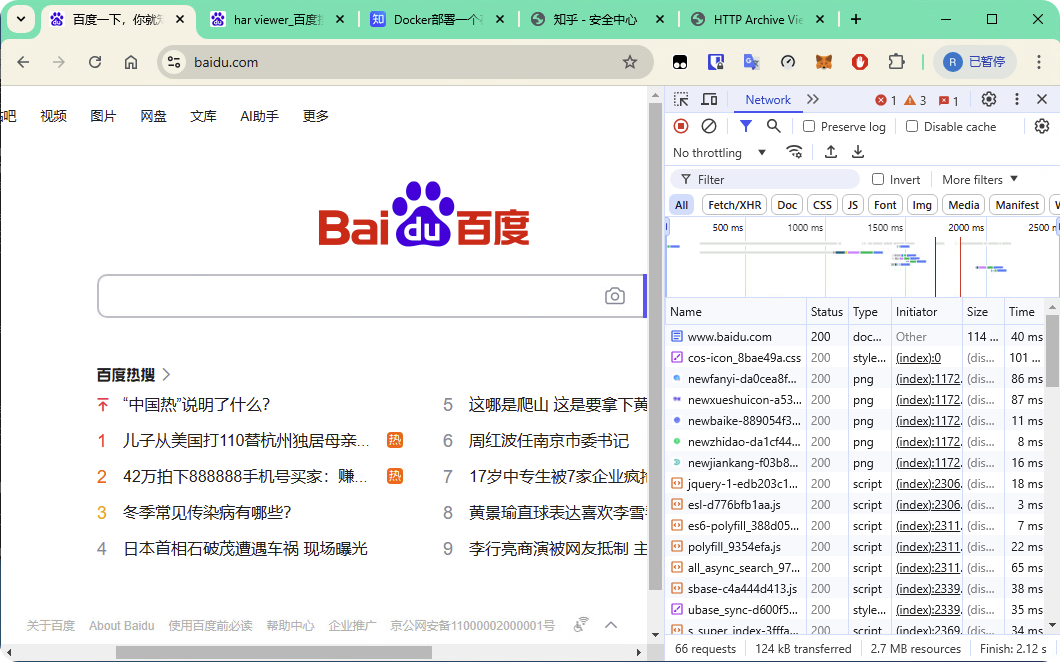Go back to the previous page
1060x662 pixels.
pyautogui.click(x=23, y=62)
